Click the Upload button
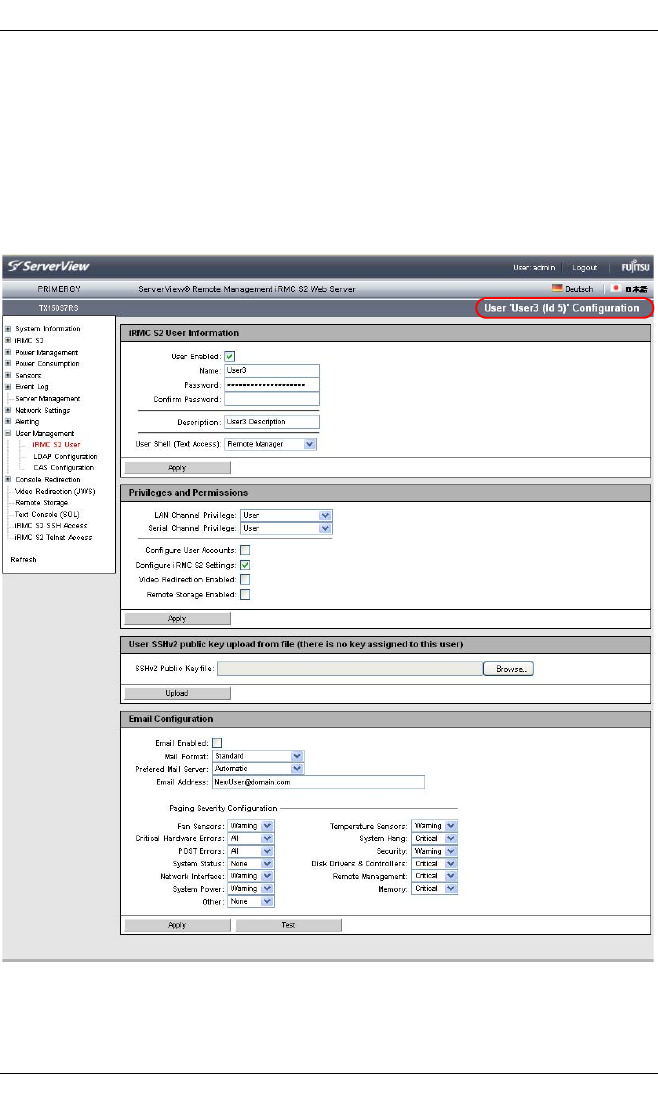 click(178, 693)
